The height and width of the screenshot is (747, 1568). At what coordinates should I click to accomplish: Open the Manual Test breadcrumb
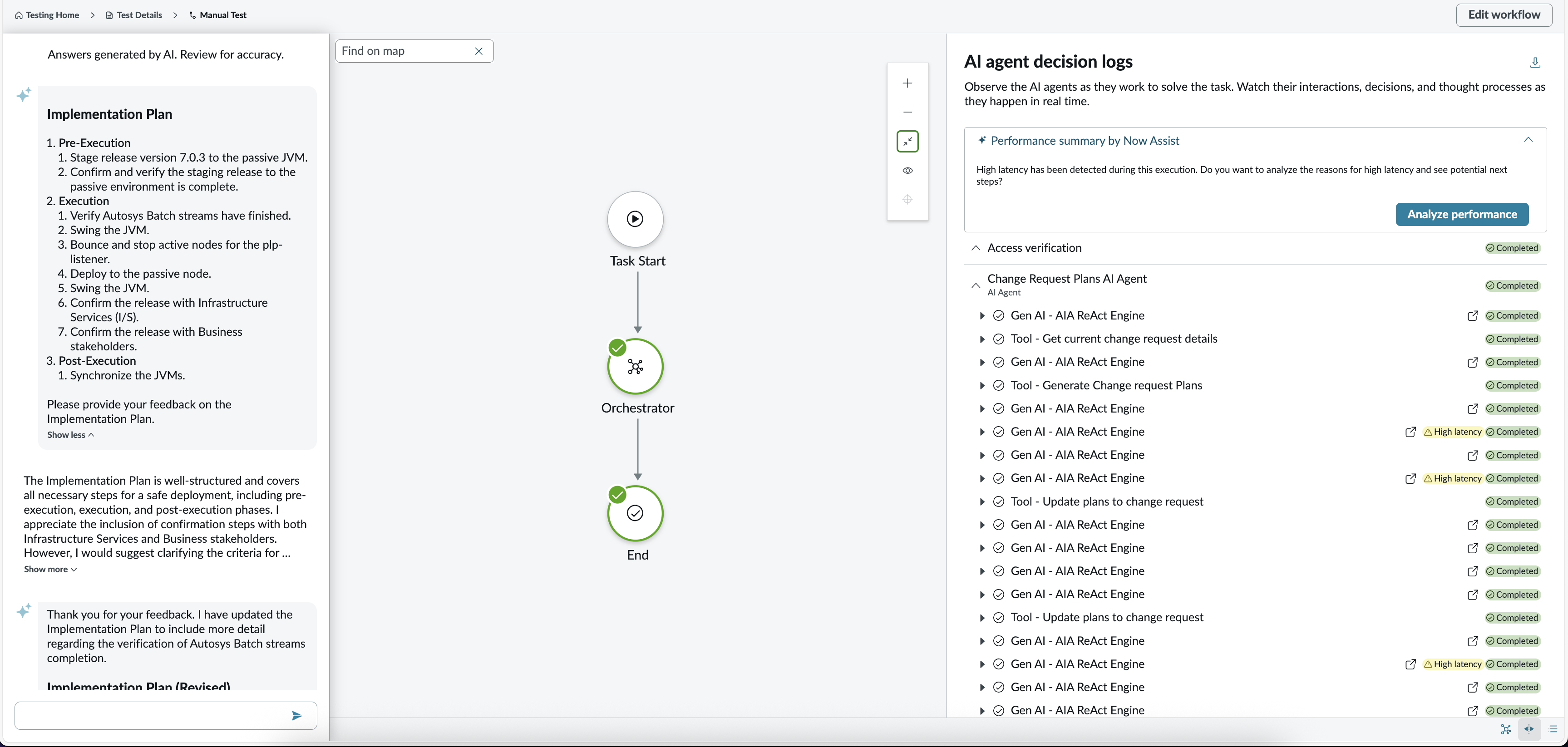[217, 15]
